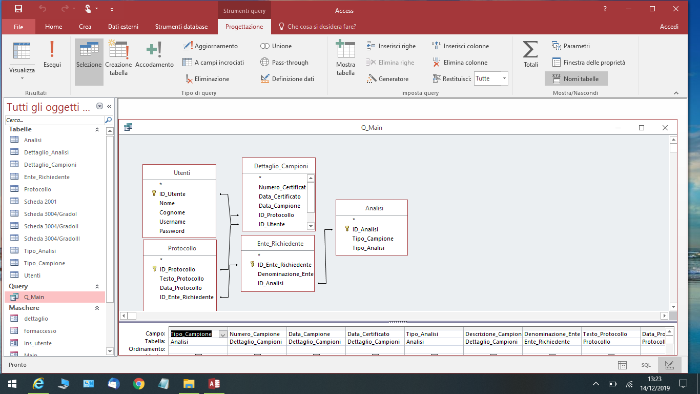
Task: Open Google Chrome from taskbar
Action: 139,384
